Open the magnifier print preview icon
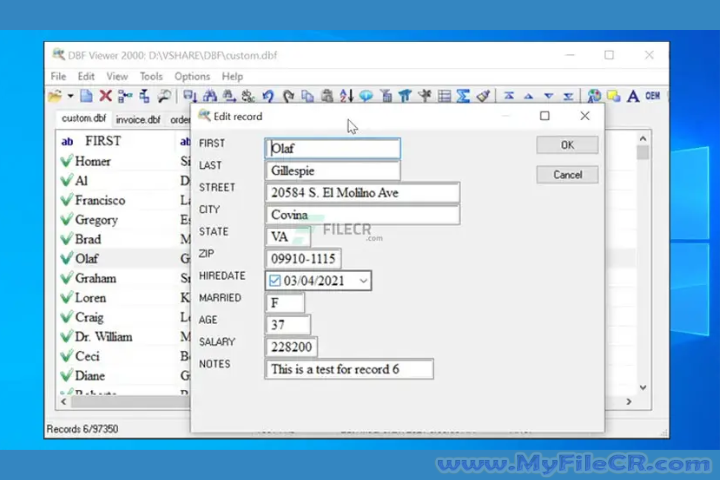Viewport: 720px width, 480px height. click(164, 96)
